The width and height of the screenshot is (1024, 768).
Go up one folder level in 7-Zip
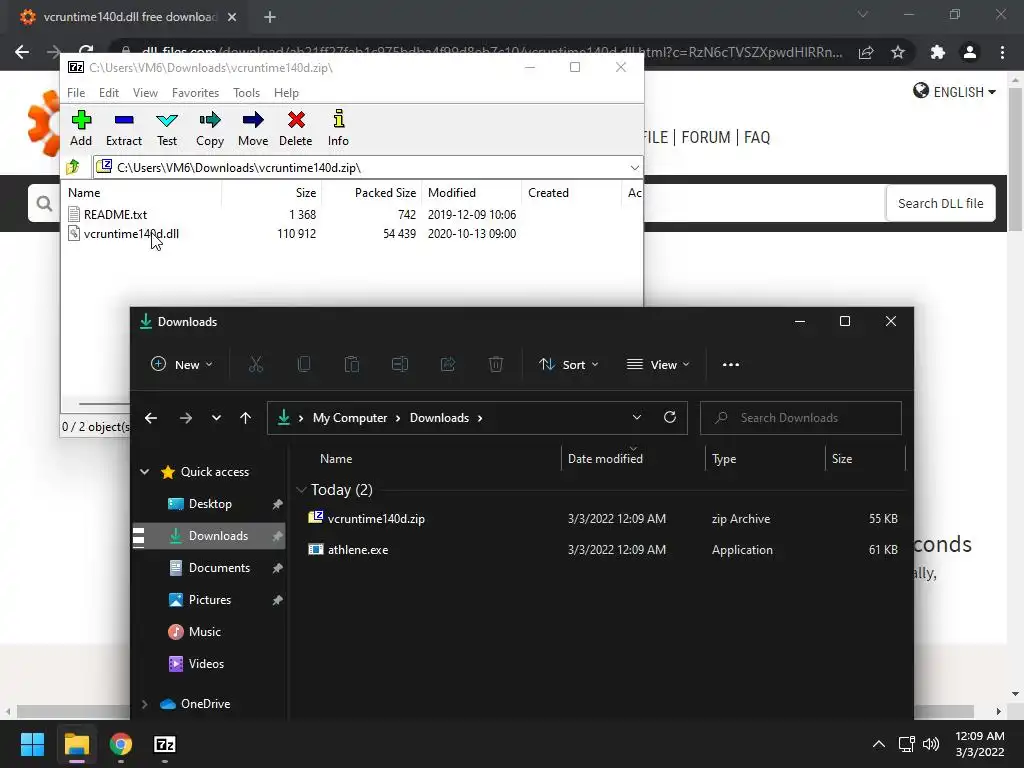click(x=73, y=167)
